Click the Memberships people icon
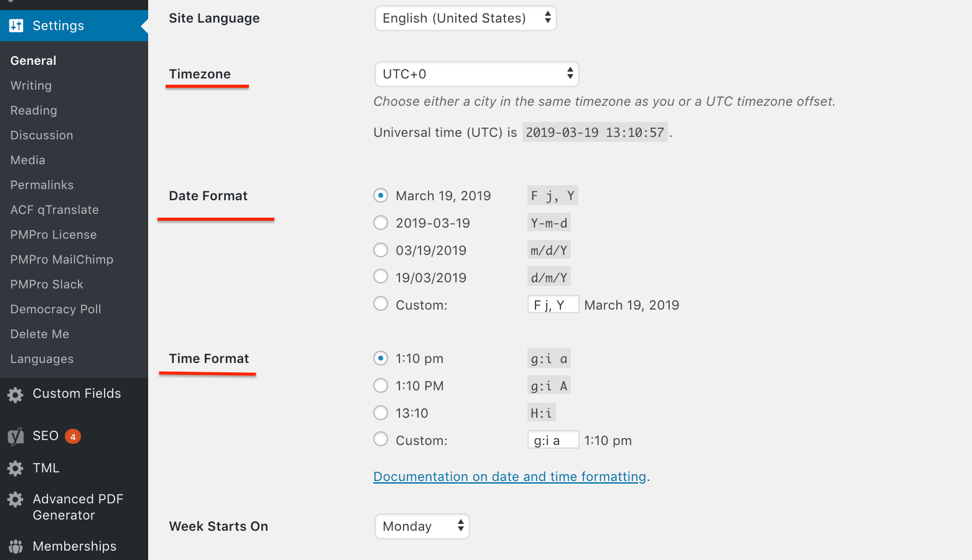The image size is (972, 560). coord(15,546)
